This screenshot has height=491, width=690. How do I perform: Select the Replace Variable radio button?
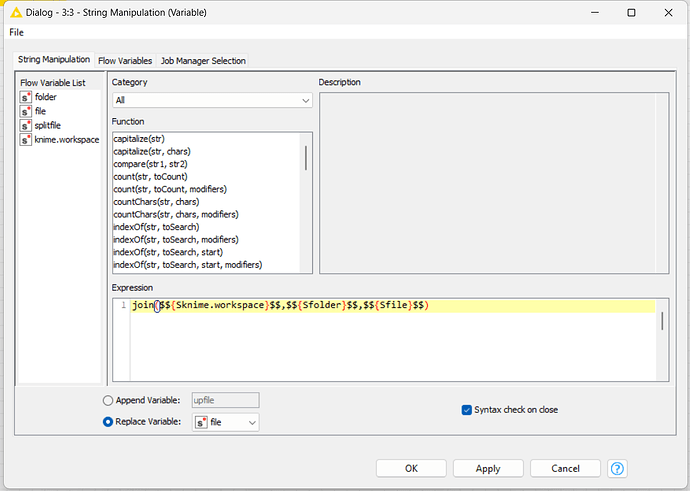pos(108,422)
